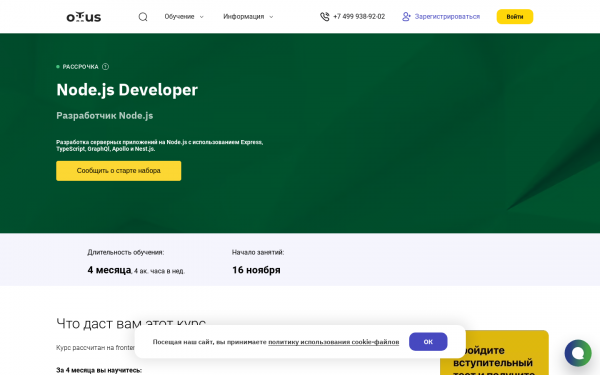Click the Что даст вам этот курс heading

(131, 324)
